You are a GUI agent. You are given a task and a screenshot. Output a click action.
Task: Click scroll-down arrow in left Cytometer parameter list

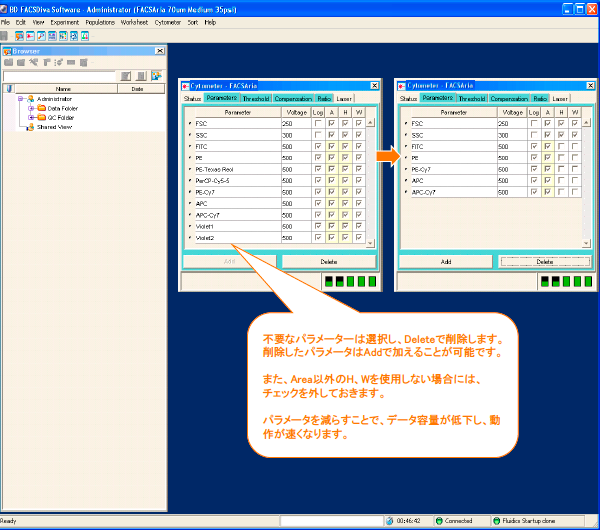(x=370, y=243)
